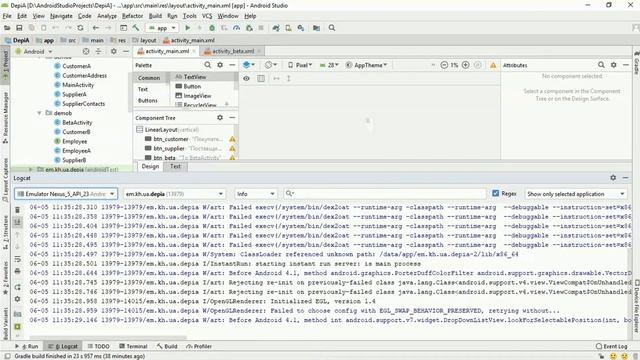Navigate back with the left arrow icon

pos(96,28)
